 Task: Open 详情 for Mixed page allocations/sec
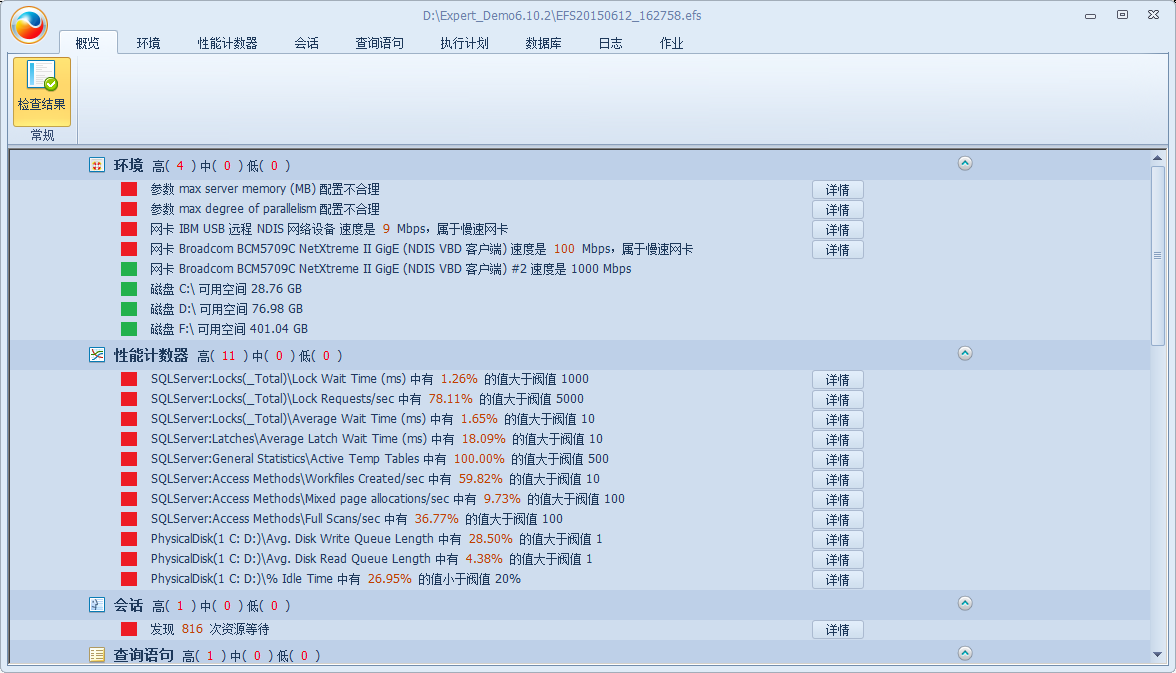pos(838,500)
